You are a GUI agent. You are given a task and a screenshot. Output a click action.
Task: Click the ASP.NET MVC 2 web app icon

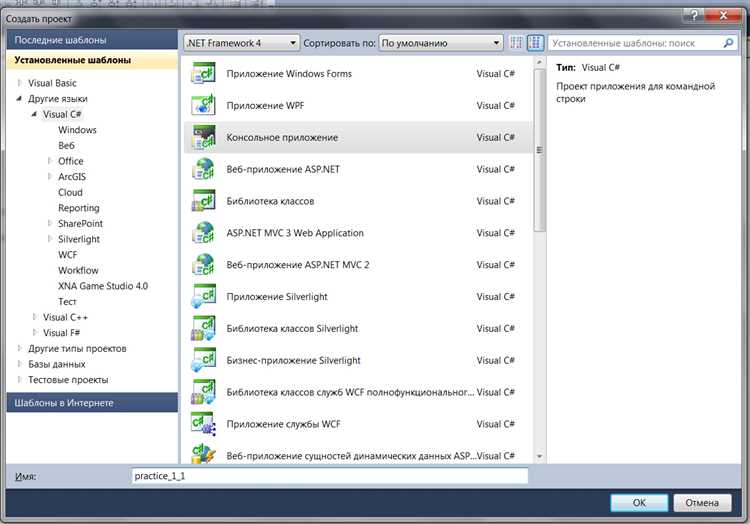pyautogui.click(x=203, y=264)
